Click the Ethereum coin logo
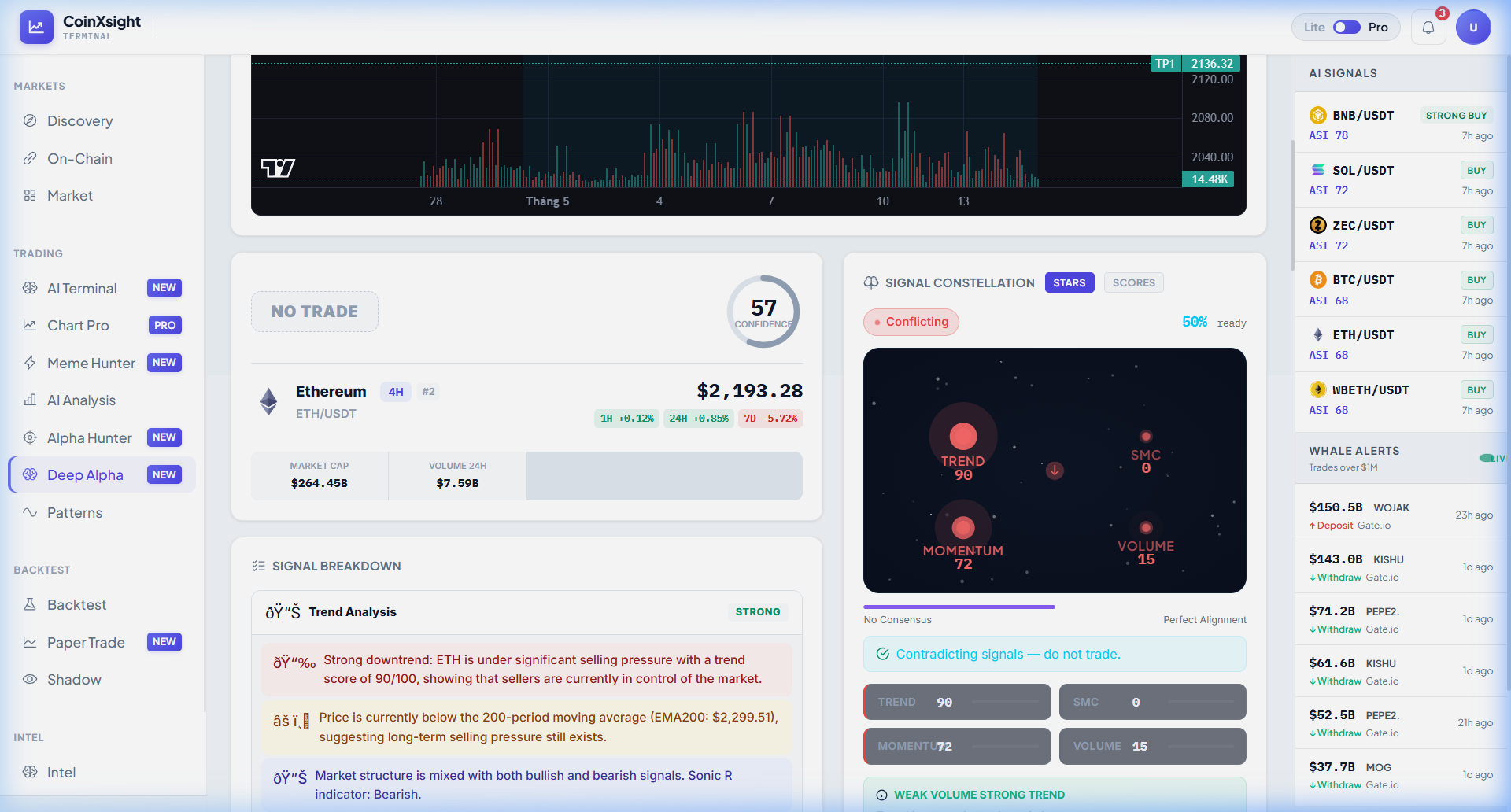Image resolution: width=1511 pixels, height=812 pixels. click(x=269, y=401)
